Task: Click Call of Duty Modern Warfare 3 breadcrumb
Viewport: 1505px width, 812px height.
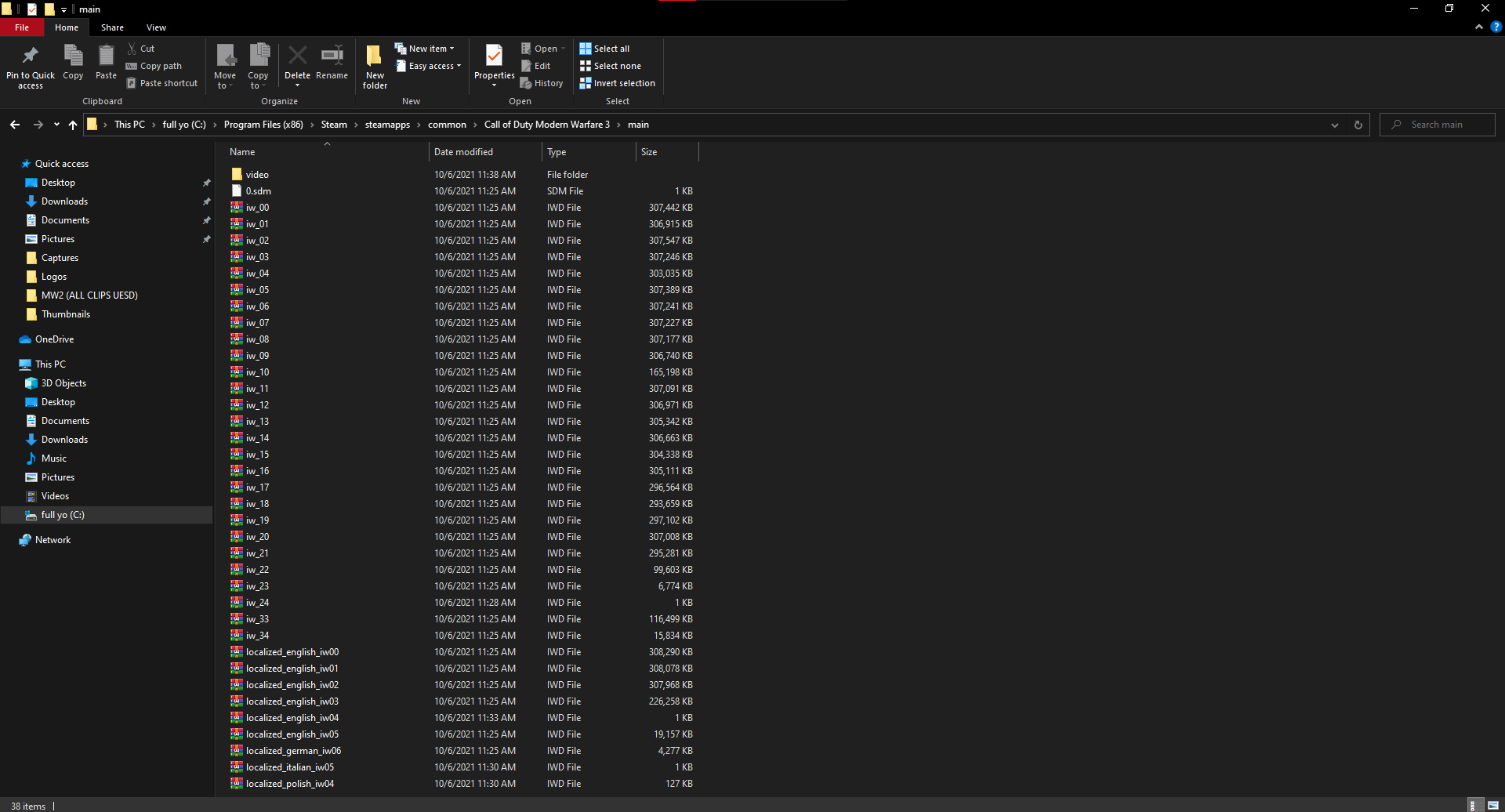Action: tap(547, 125)
